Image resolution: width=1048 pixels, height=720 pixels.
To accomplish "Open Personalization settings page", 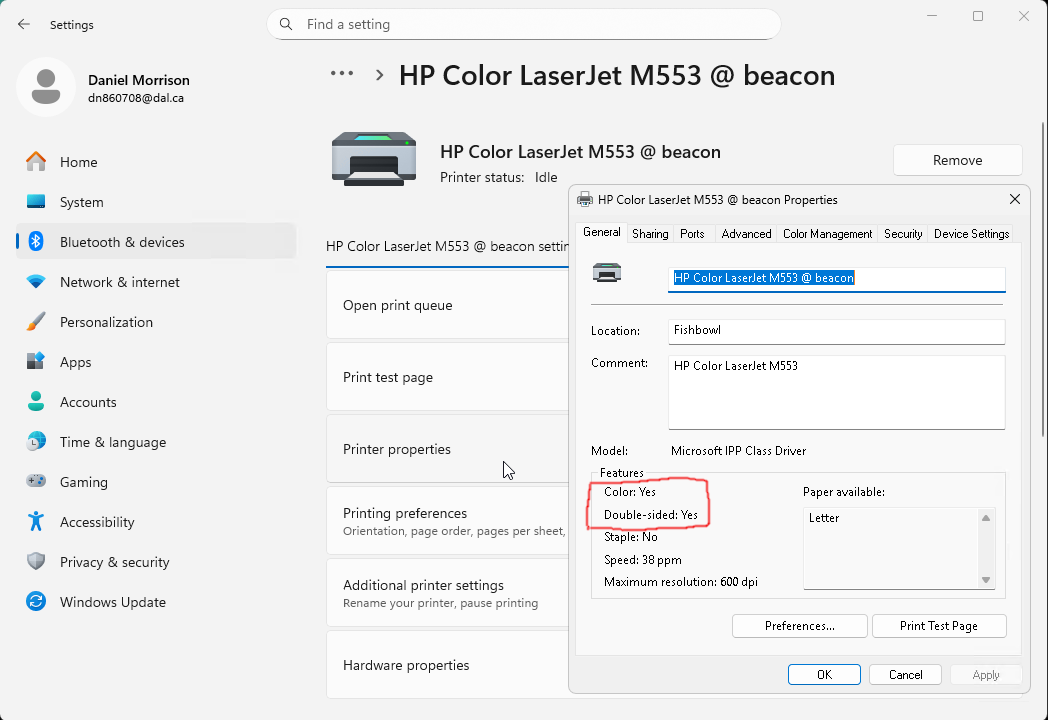I will (x=106, y=322).
